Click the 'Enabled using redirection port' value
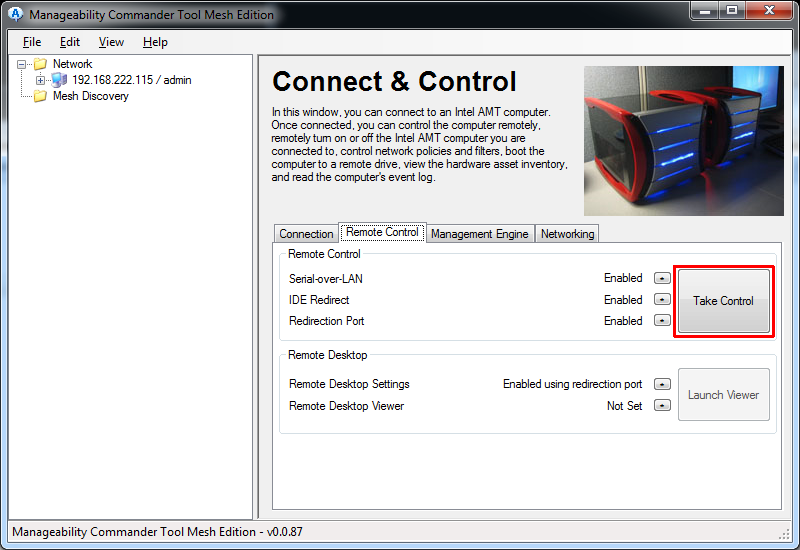800x550 pixels. coord(572,384)
